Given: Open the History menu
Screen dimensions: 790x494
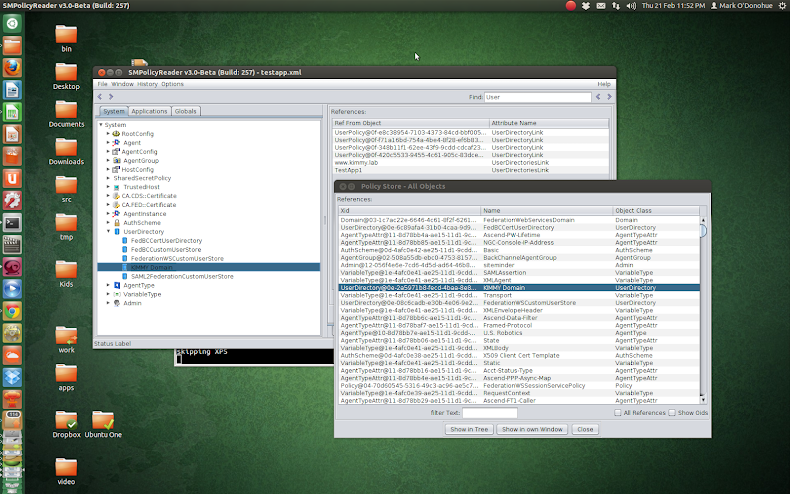Looking at the screenshot, I should tap(147, 84).
